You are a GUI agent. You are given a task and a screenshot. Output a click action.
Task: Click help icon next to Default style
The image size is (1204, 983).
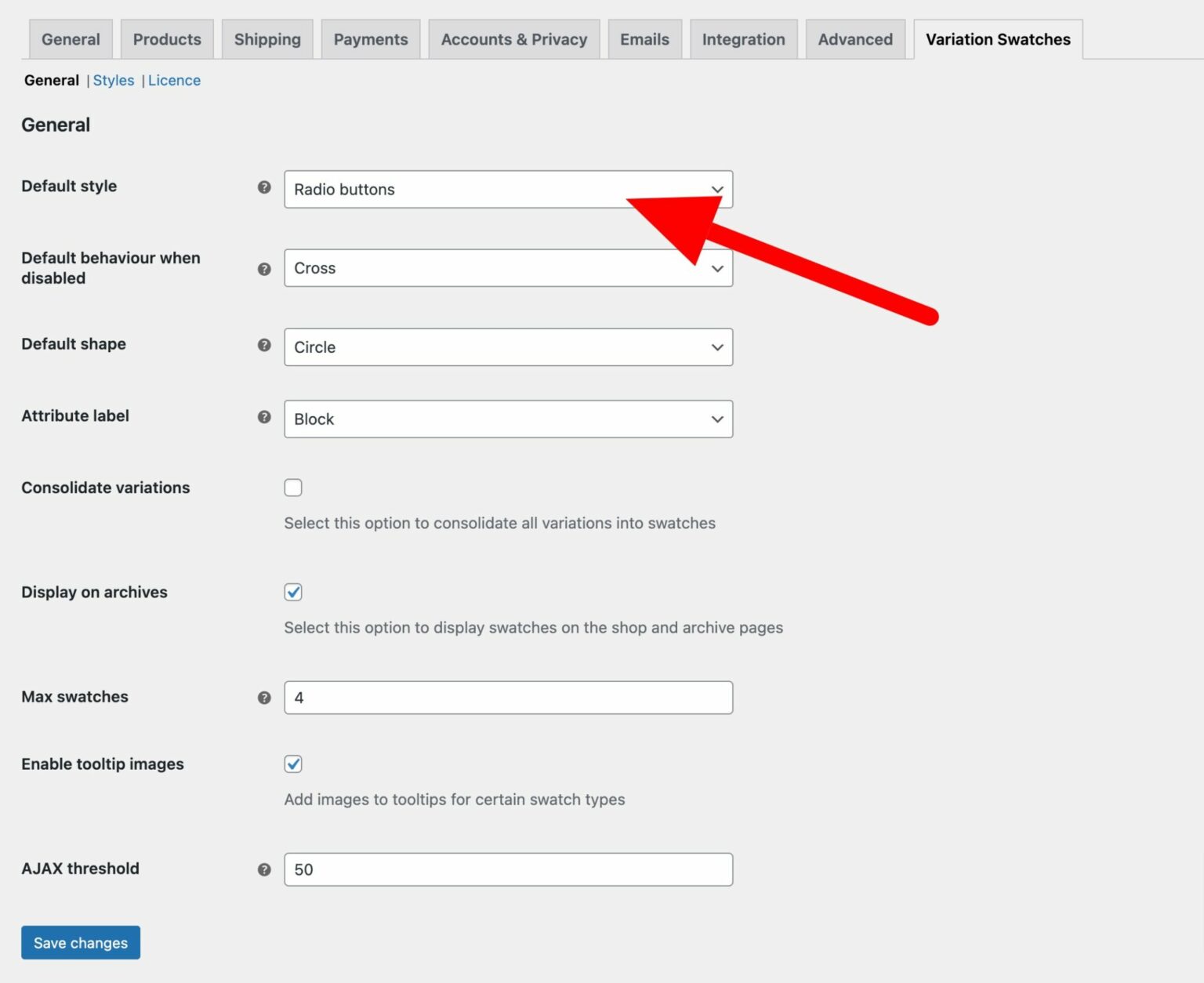coord(264,187)
